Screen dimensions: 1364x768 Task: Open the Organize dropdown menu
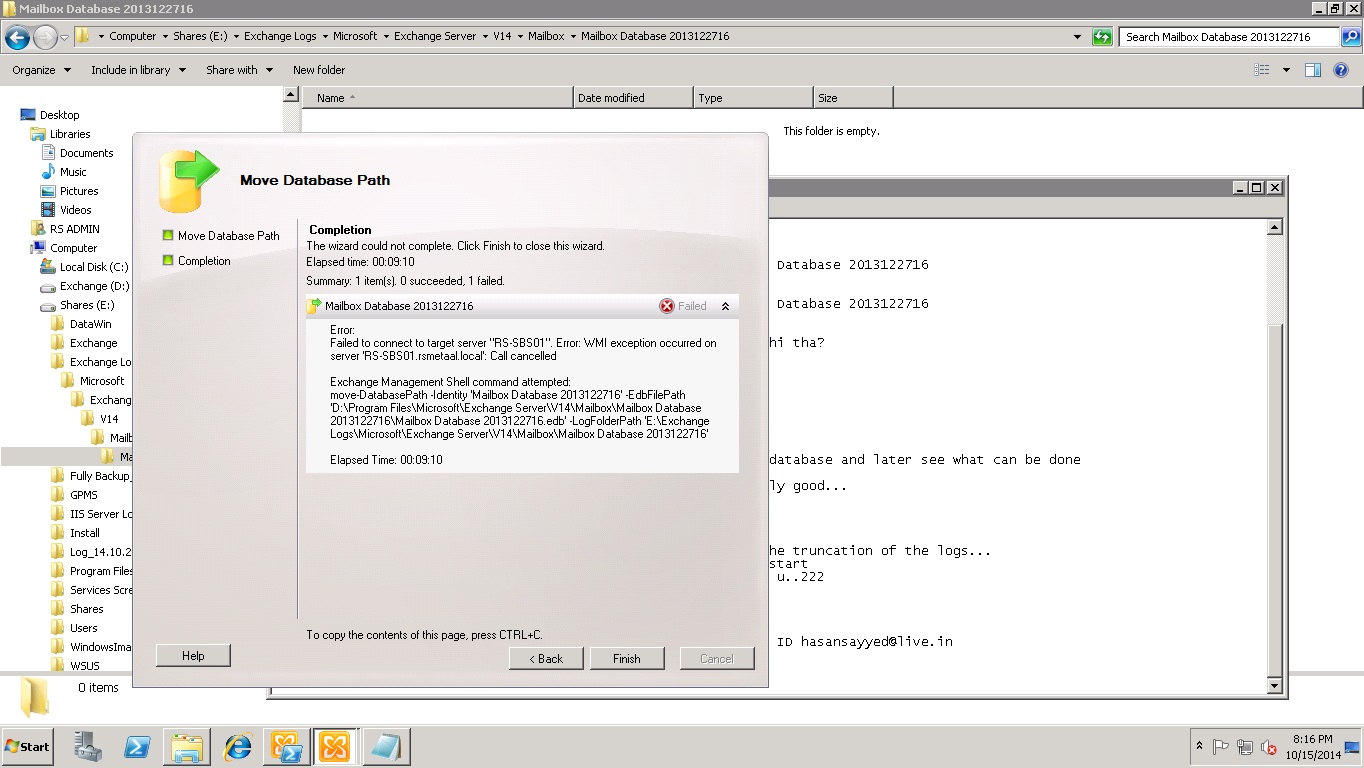point(41,70)
